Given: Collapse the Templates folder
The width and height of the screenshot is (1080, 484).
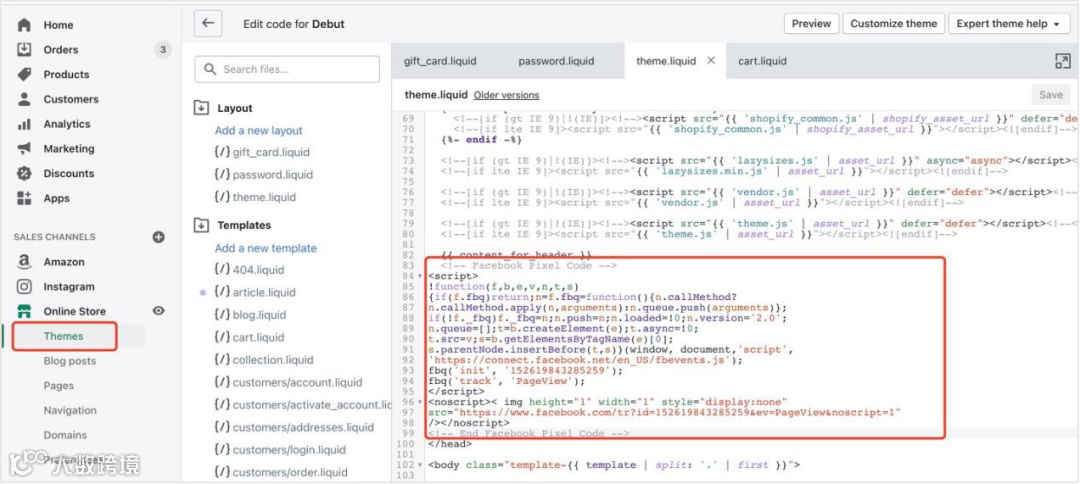Looking at the screenshot, I should point(202,225).
